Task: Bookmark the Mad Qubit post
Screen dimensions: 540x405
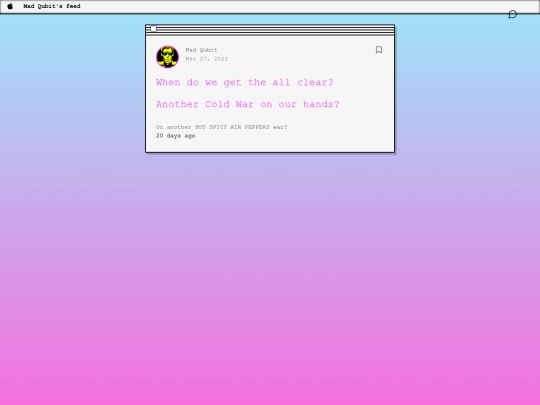Action: click(x=379, y=50)
